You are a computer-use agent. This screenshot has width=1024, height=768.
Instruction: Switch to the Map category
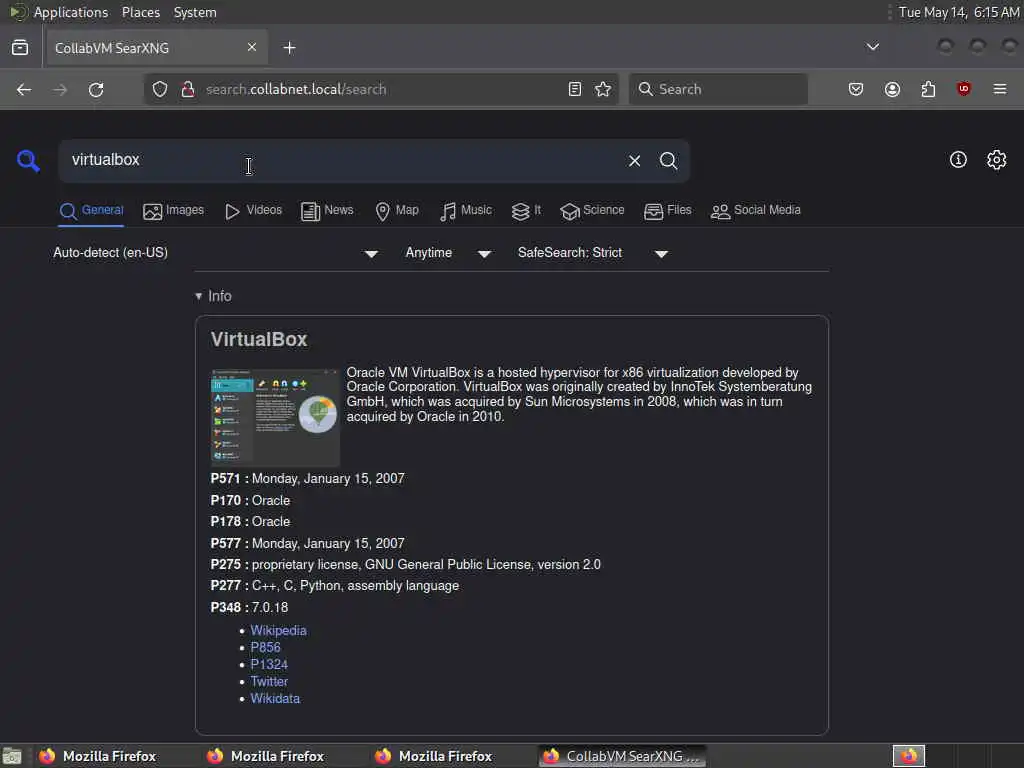pos(397,210)
